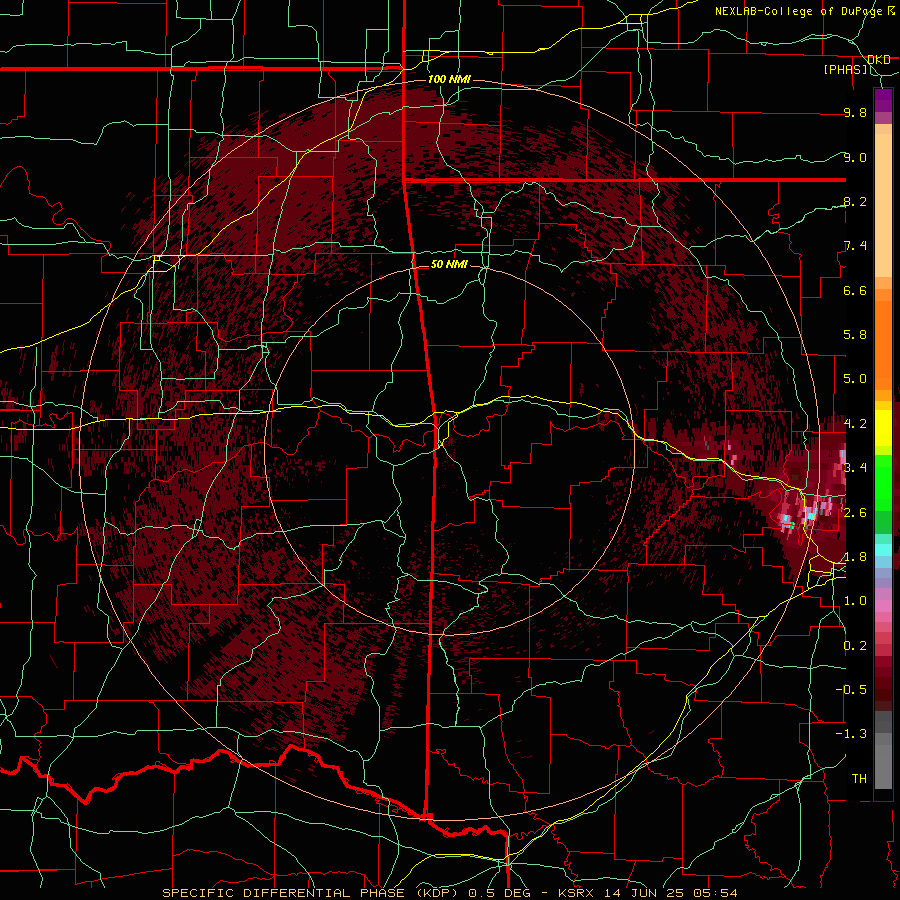Image resolution: width=900 pixels, height=900 pixels.
Task: Select the -0.5 scale value
Action: click(853, 690)
